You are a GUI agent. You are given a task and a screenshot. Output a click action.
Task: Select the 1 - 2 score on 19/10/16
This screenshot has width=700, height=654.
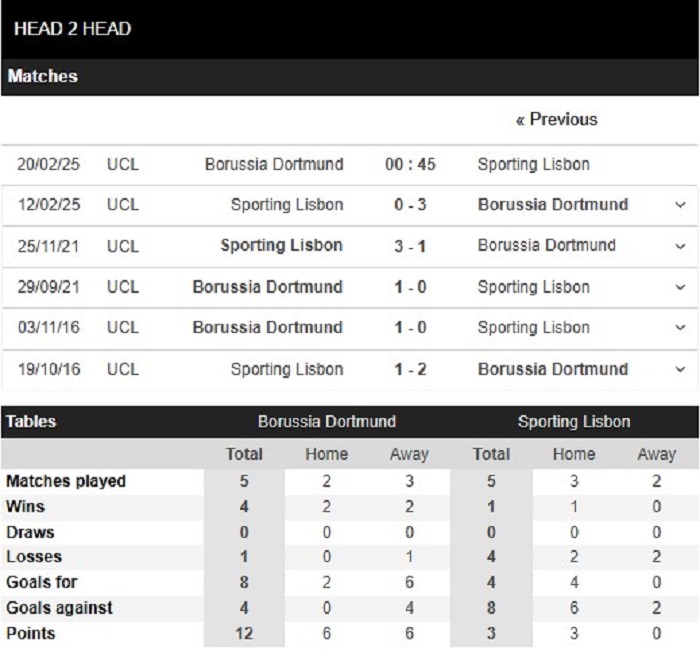410,369
